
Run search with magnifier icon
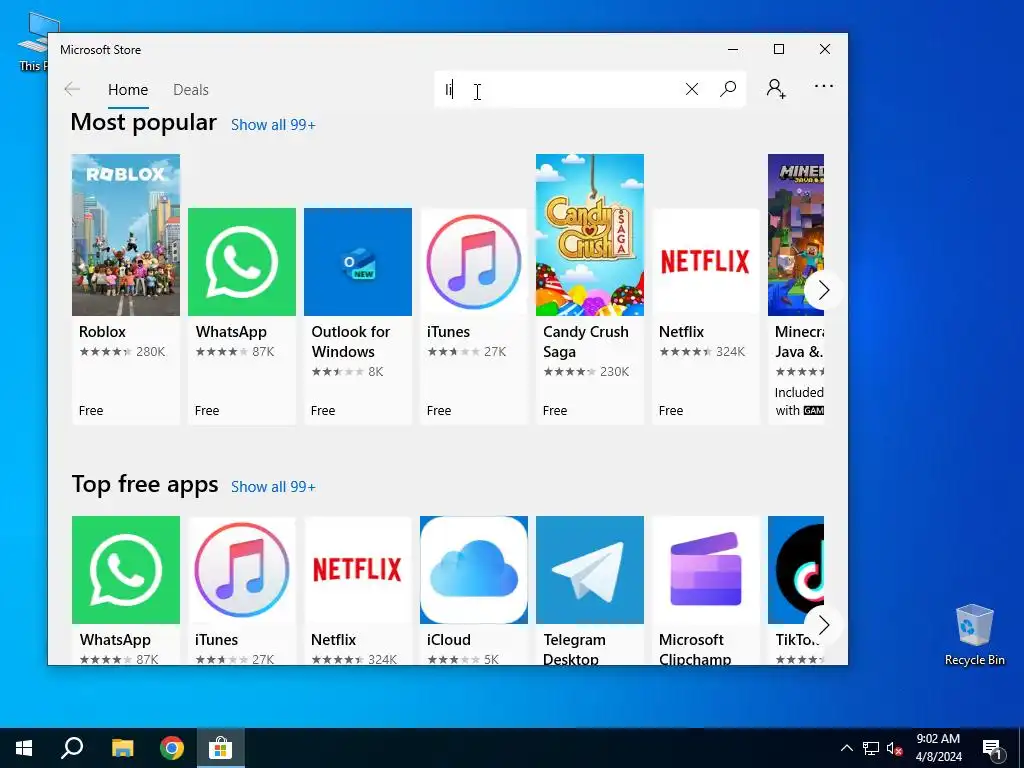click(x=728, y=89)
